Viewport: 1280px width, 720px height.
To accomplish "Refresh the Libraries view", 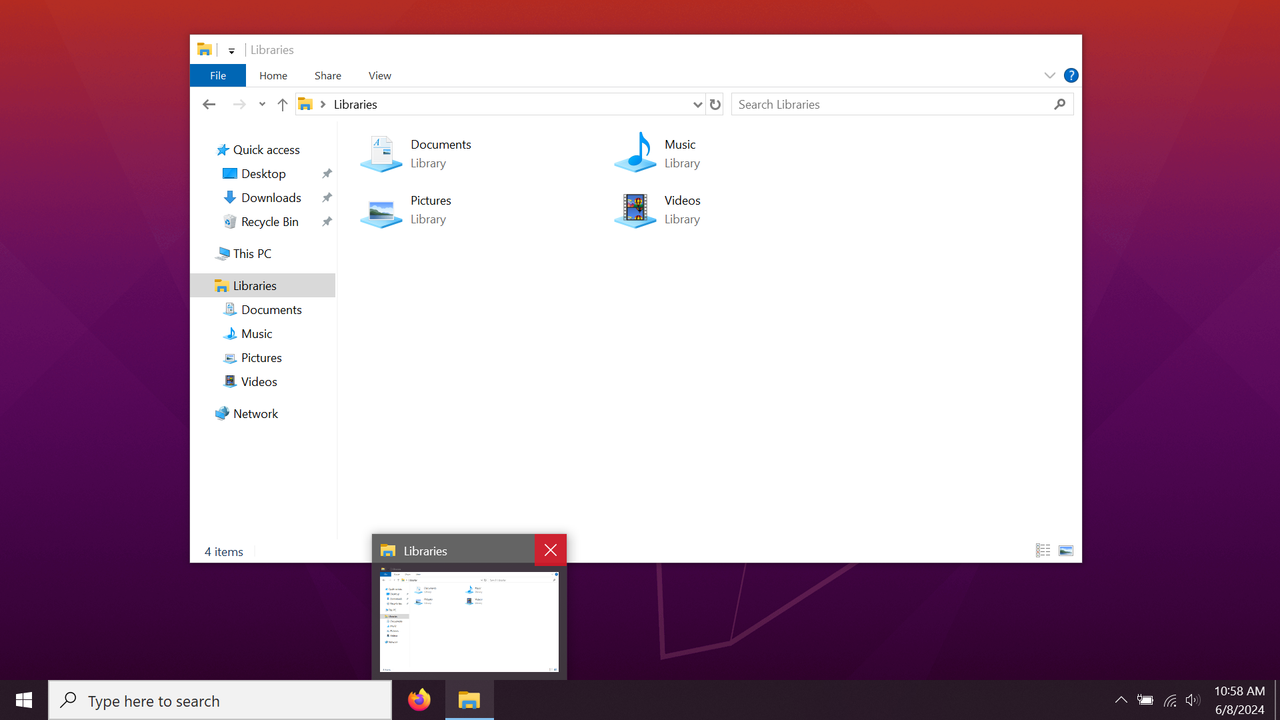I will [715, 104].
